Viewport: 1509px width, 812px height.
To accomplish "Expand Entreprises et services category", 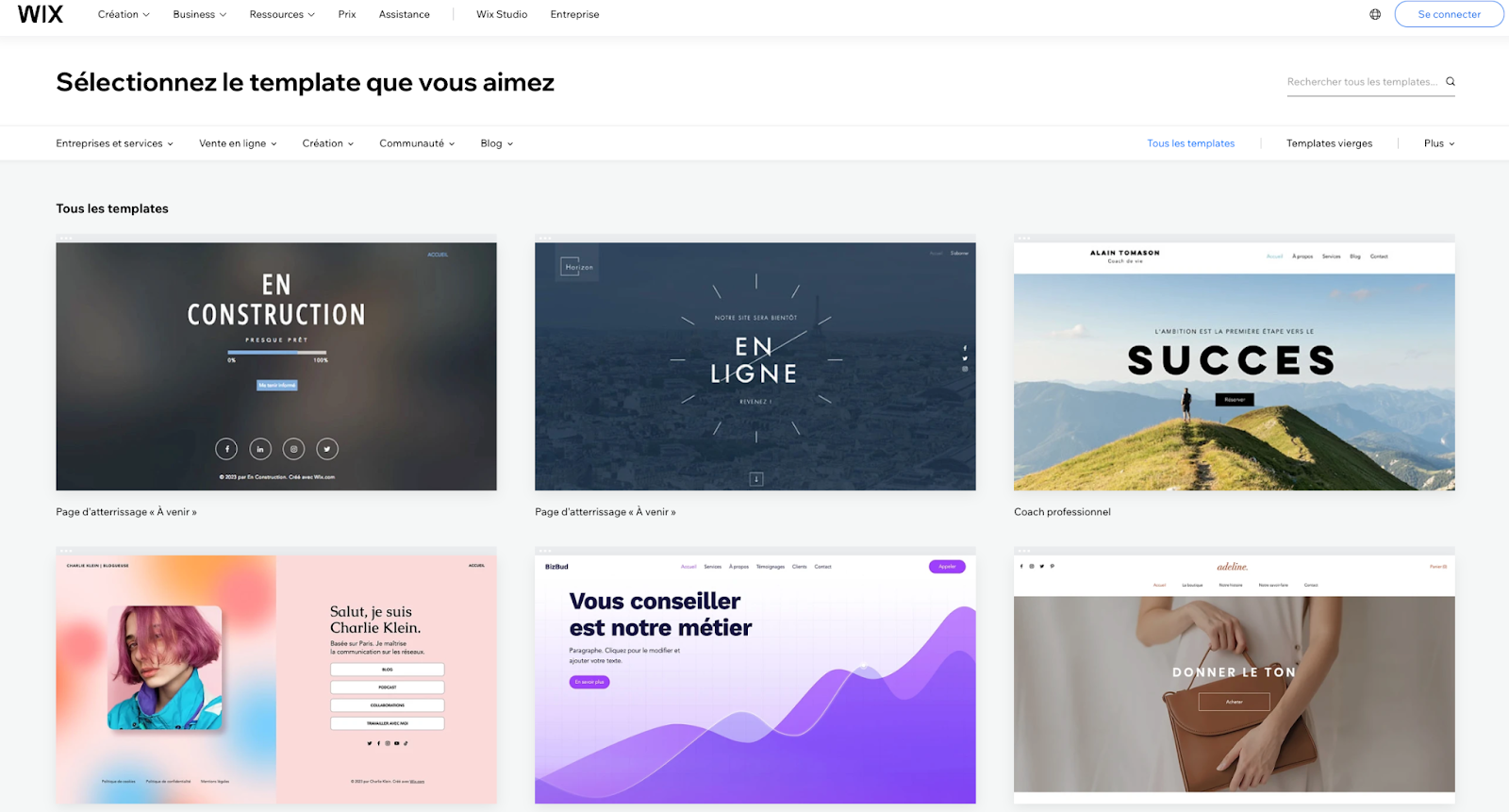I will click(x=115, y=143).
